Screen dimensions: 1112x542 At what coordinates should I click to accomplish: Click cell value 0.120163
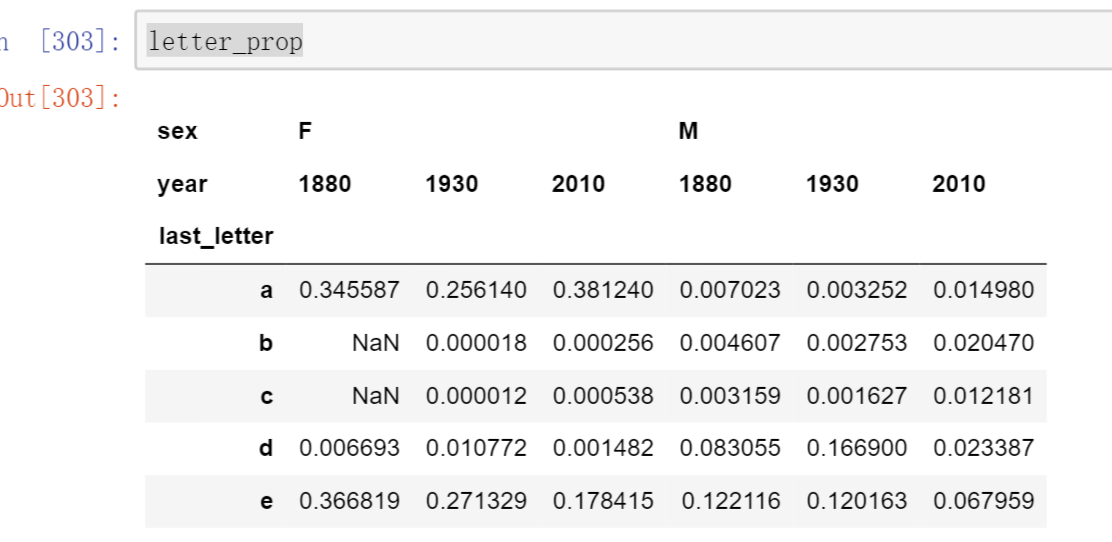coord(857,501)
